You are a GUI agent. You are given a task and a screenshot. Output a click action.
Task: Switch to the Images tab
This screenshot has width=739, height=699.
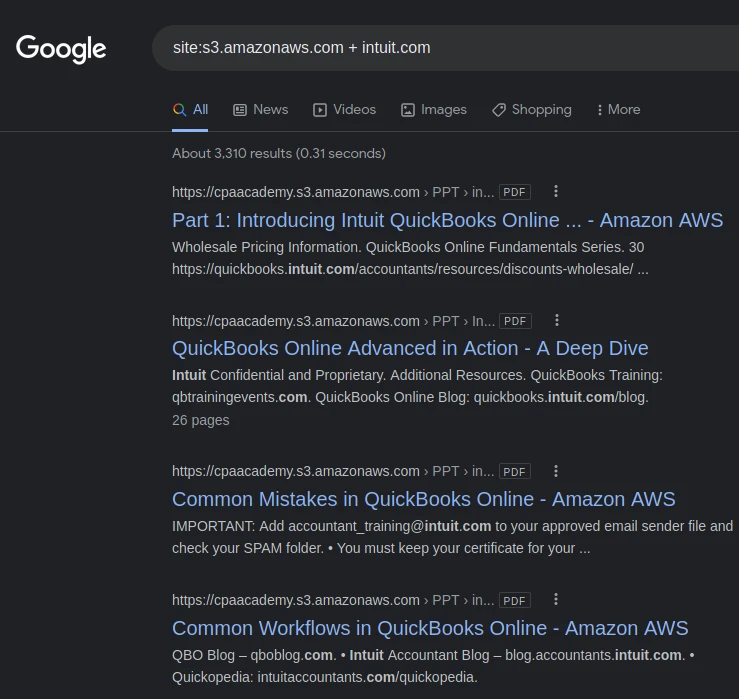(433, 110)
